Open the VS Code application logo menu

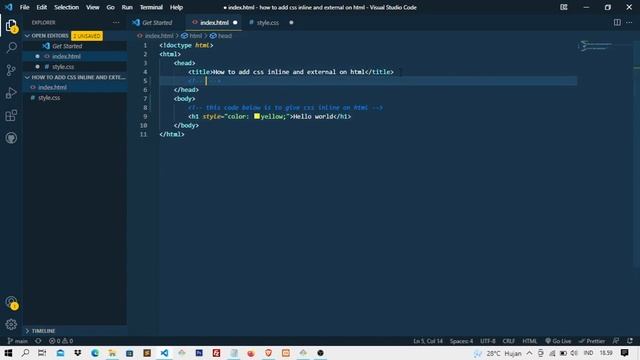coord(8,7)
